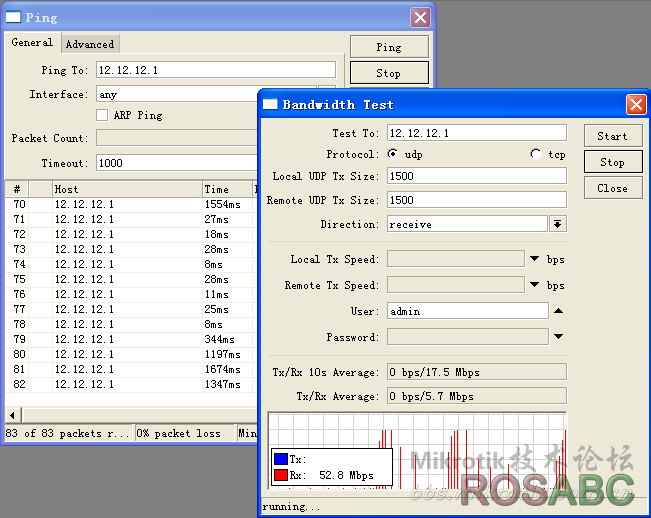Click the Direction combo box showing receive
This screenshot has width=651, height=518.
(467, 224)
